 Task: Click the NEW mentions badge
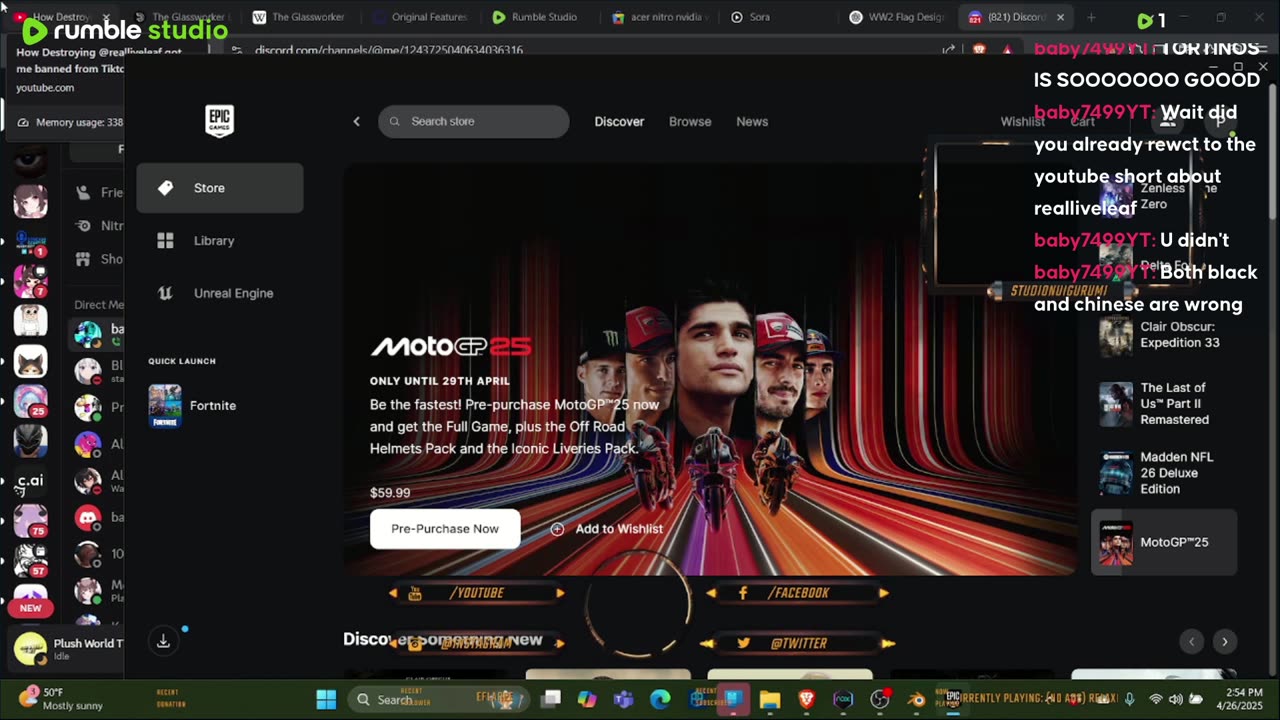coord(30,608)
